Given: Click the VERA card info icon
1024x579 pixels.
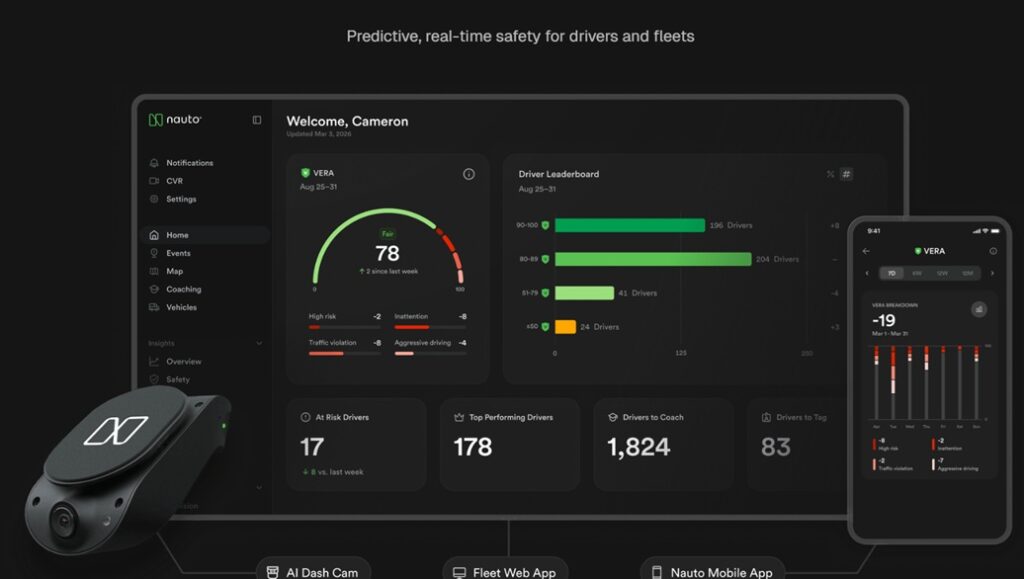Looking at the screenshot, I should (469, 174).
